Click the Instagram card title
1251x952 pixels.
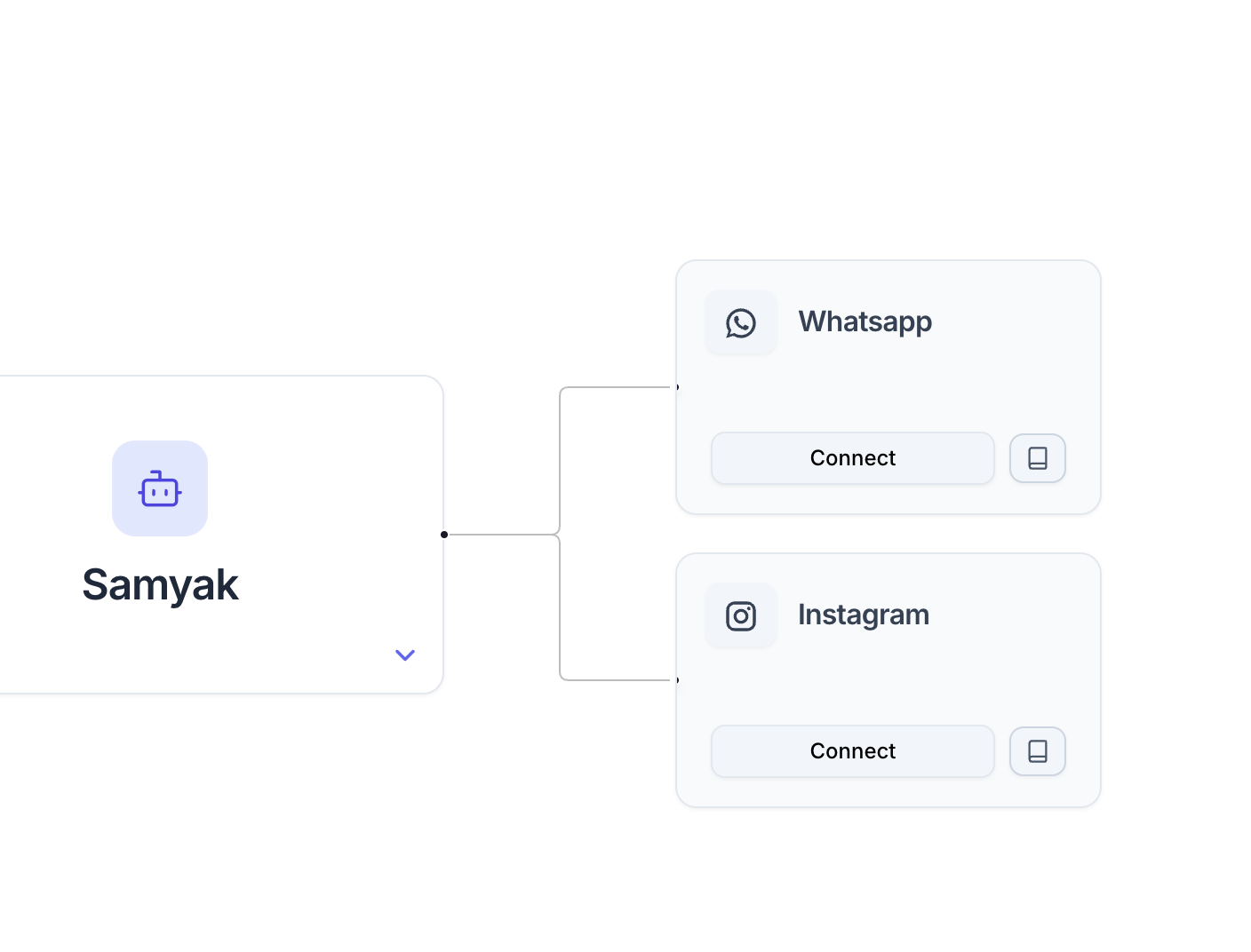tap(864, 615)
